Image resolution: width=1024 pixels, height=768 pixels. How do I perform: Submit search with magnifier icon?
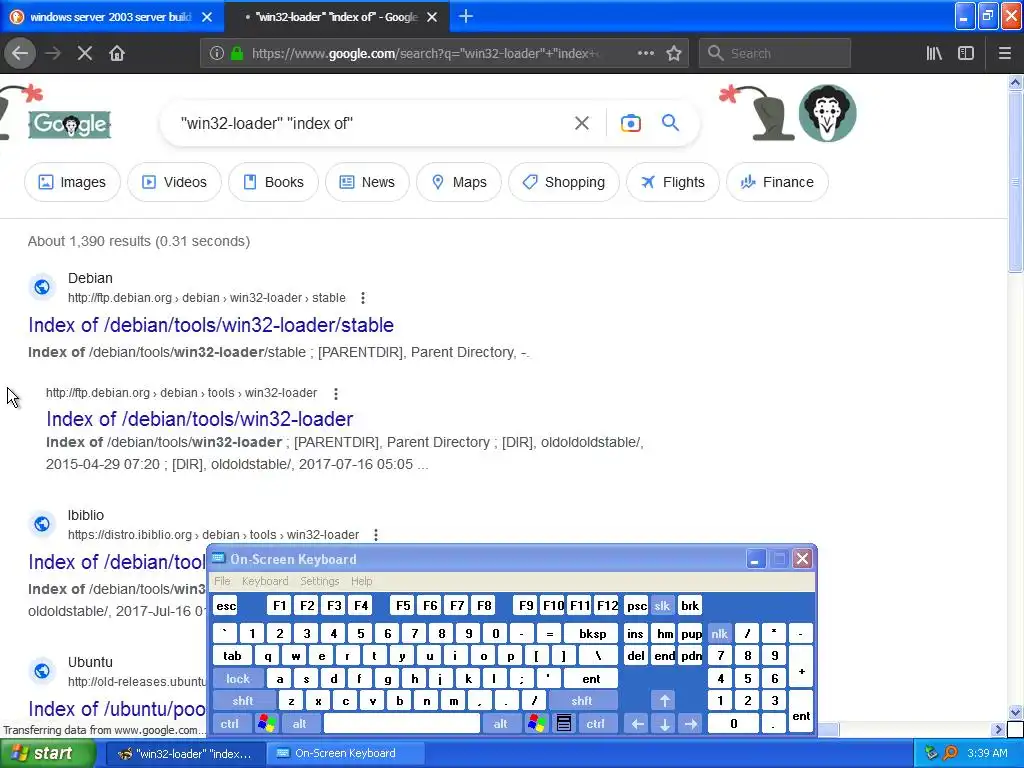670,122
